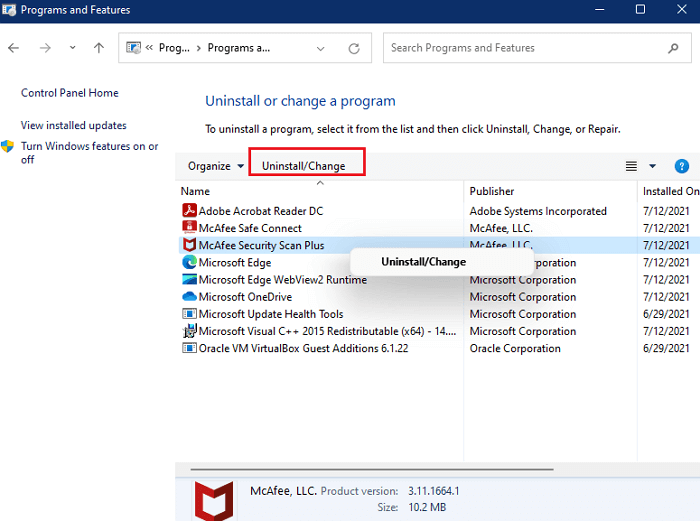The image size is (700, 521).
Task: Click the Microsoft Update Health Tools icon
Action: click(189, 313)
